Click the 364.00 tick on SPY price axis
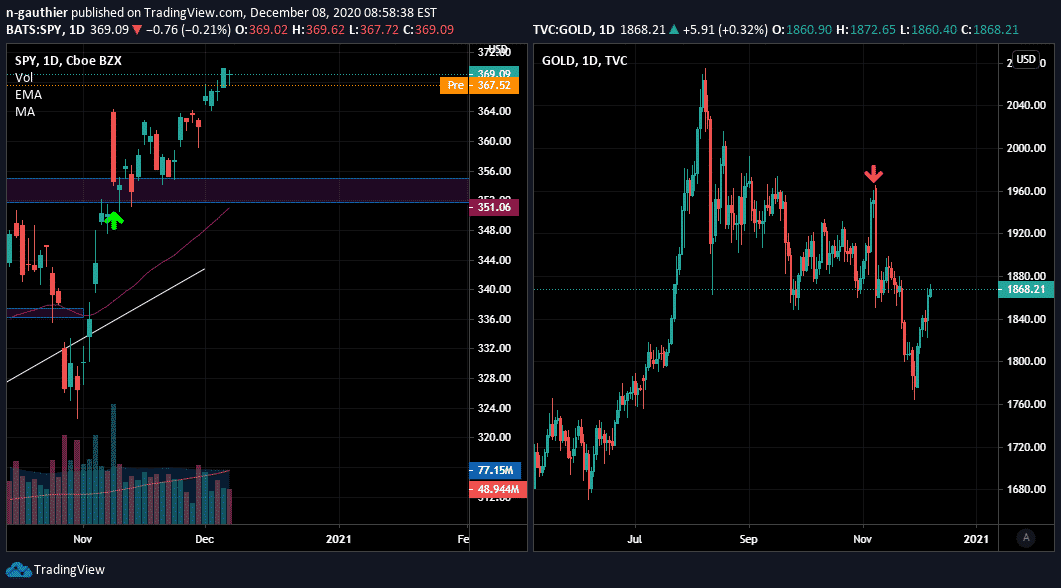Viewport: 1061px width, 588px height. tap(494, 111)
